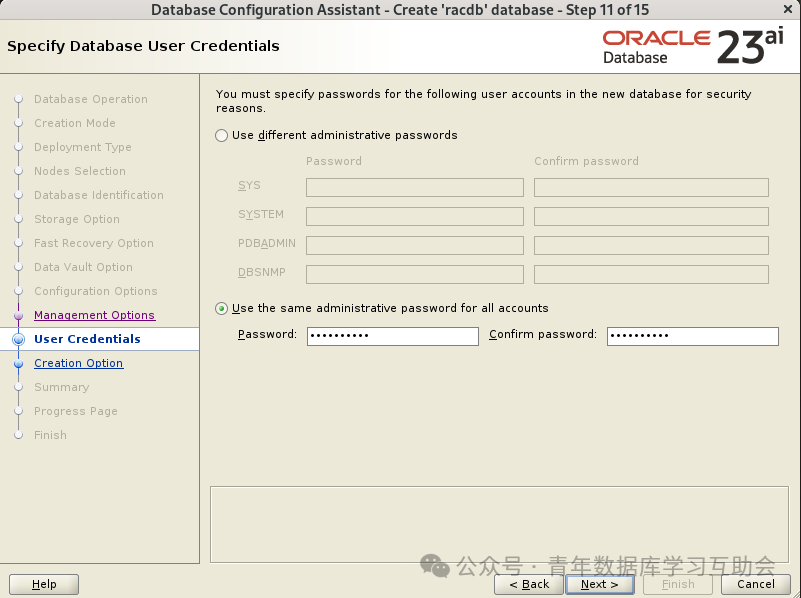Click the Next button

pos(600,584)
